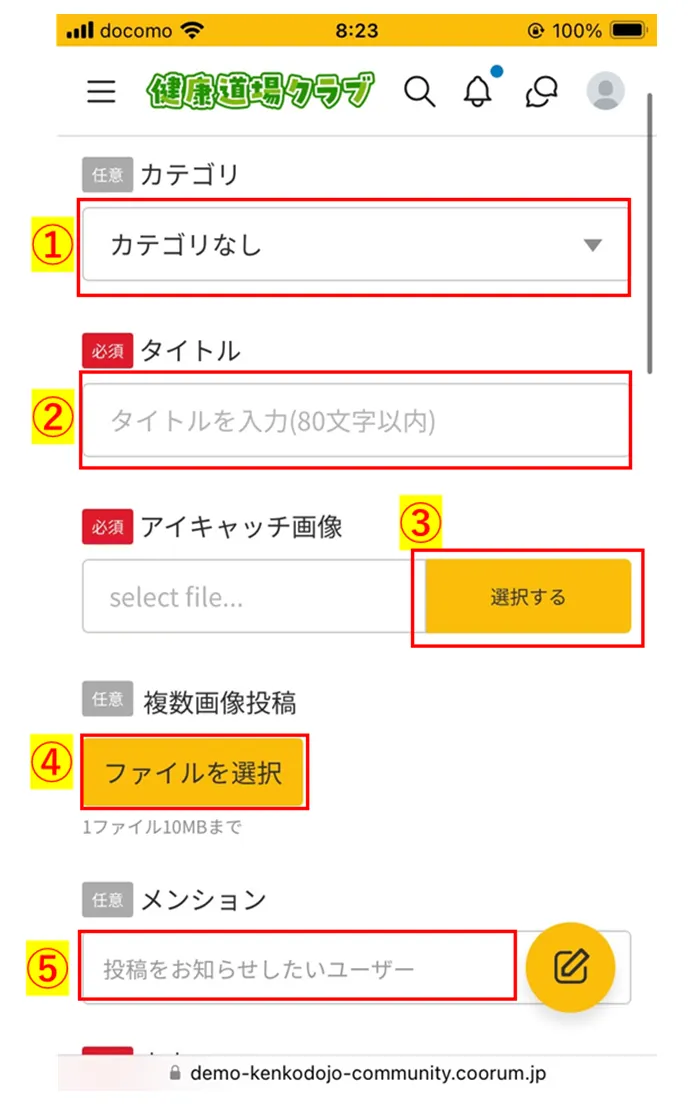Expand the カテゴリなし dropdown
The image size is (691, 1105).
(x=355, y=245)
